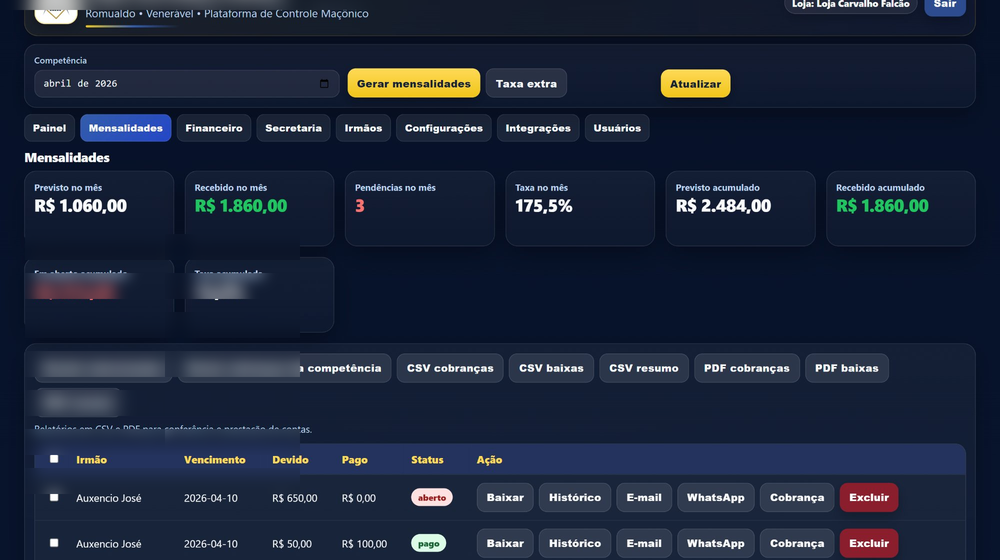Select the Usuários tab
The image size is (1000, 560).
(x=617, y=128)
